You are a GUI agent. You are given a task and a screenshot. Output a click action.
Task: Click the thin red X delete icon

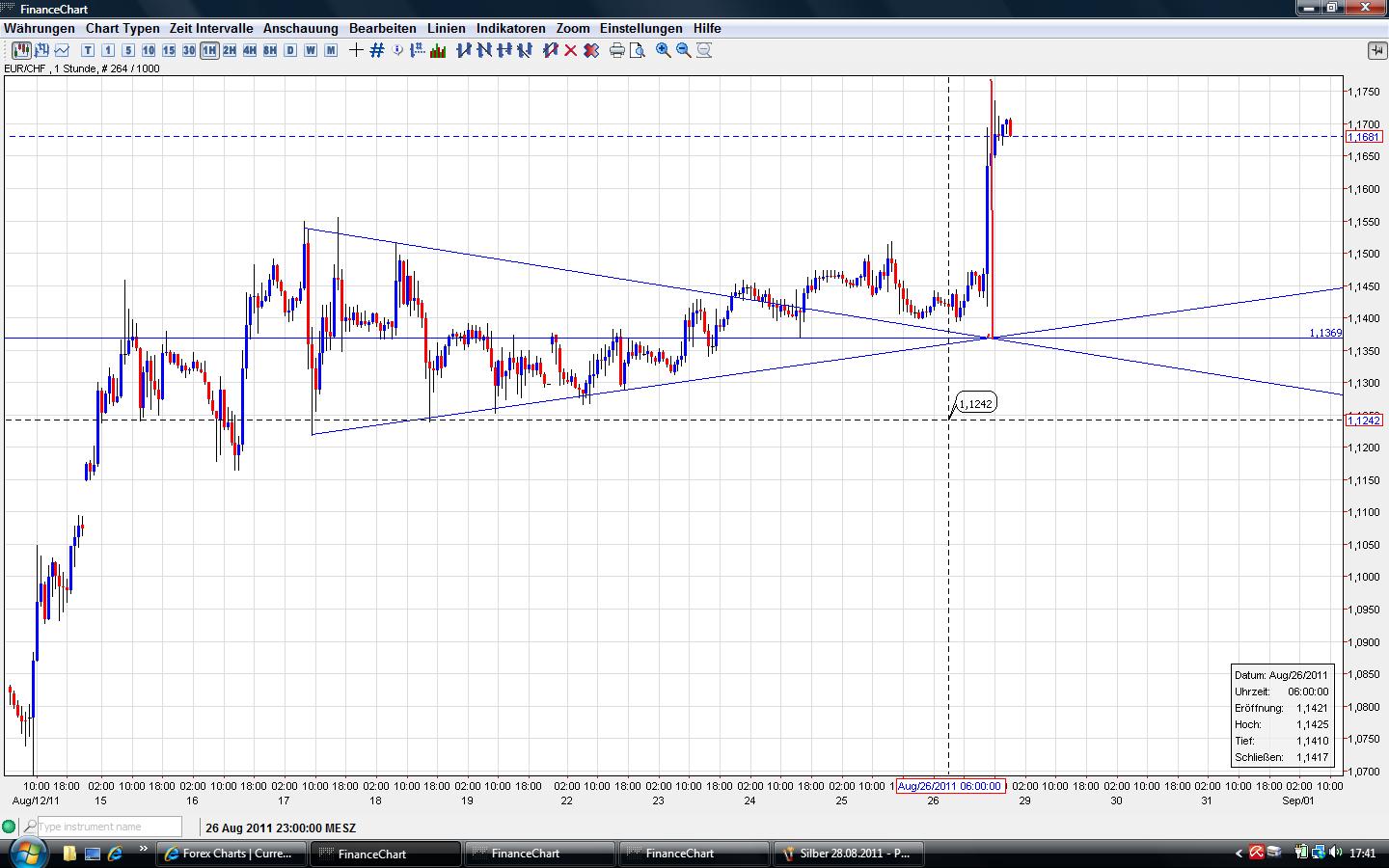[x=571, y=50]
